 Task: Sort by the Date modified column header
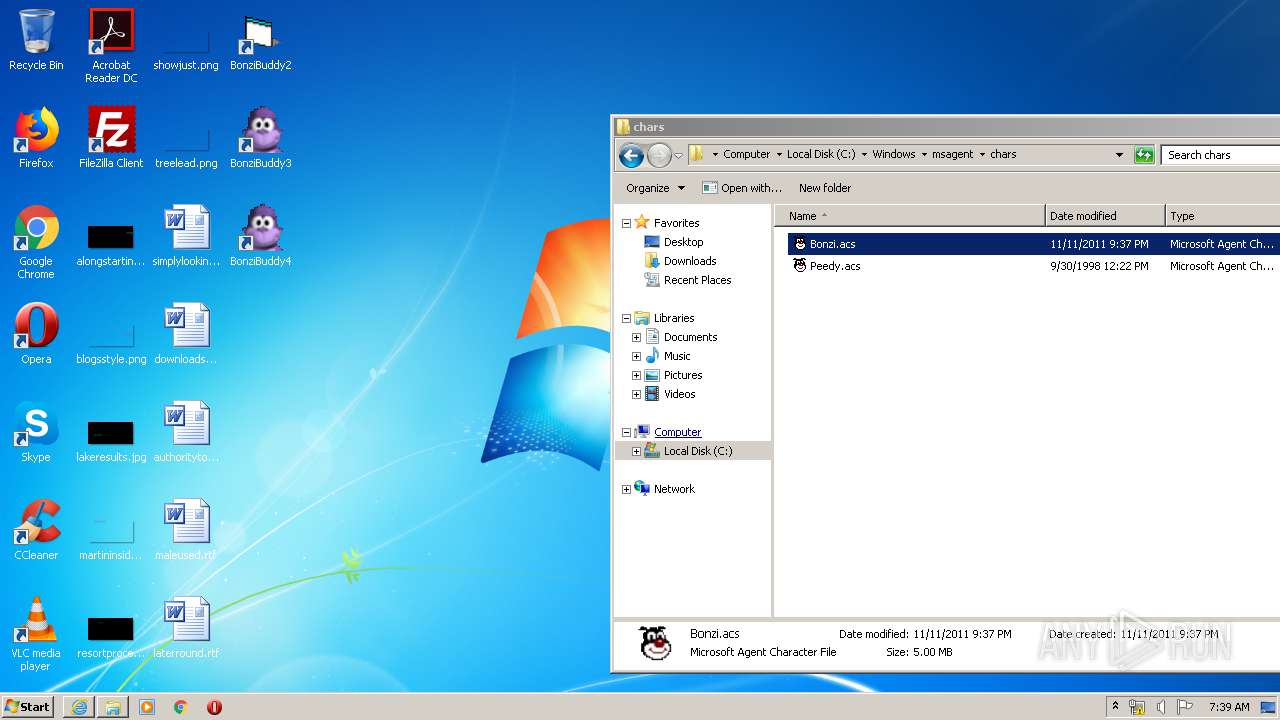tap(1105, 216)
